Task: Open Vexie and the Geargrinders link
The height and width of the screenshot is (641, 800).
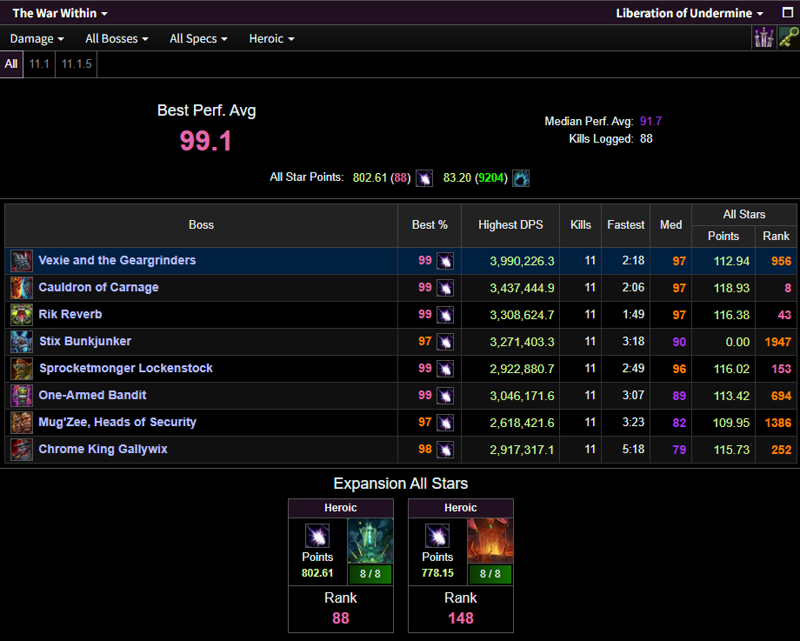Action: coord(117,260)
